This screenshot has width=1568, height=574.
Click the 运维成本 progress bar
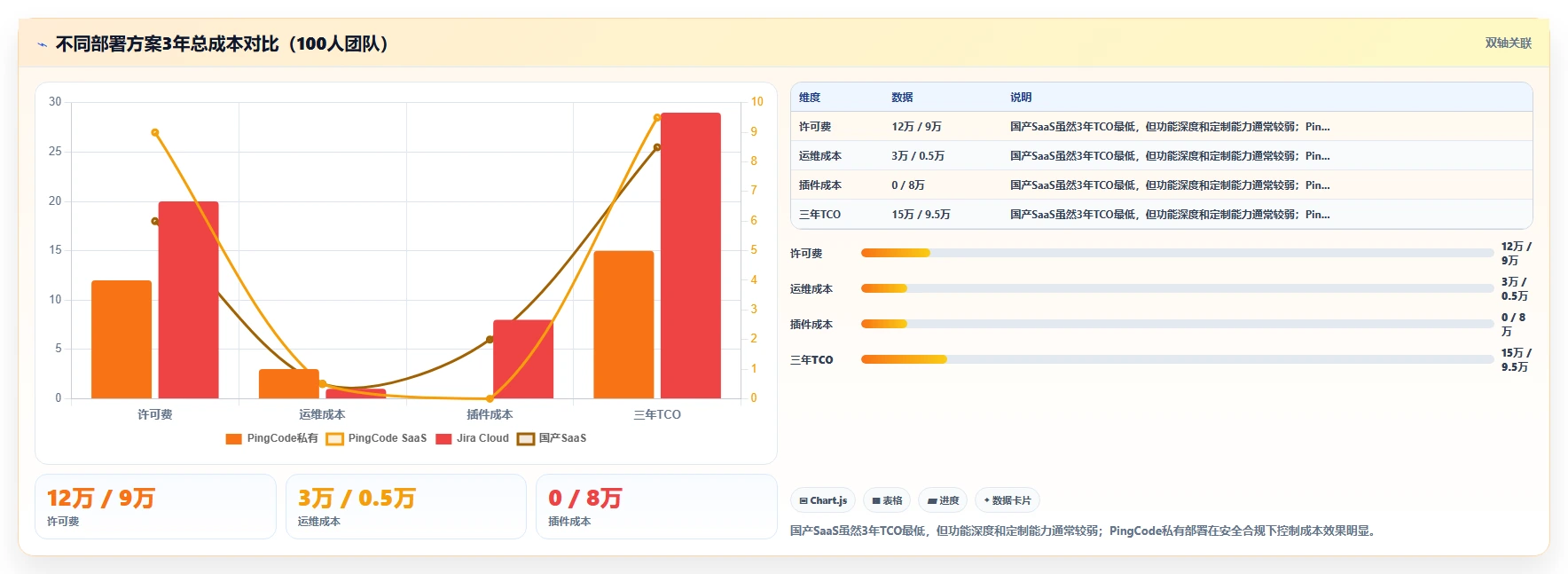(1177, 288)
